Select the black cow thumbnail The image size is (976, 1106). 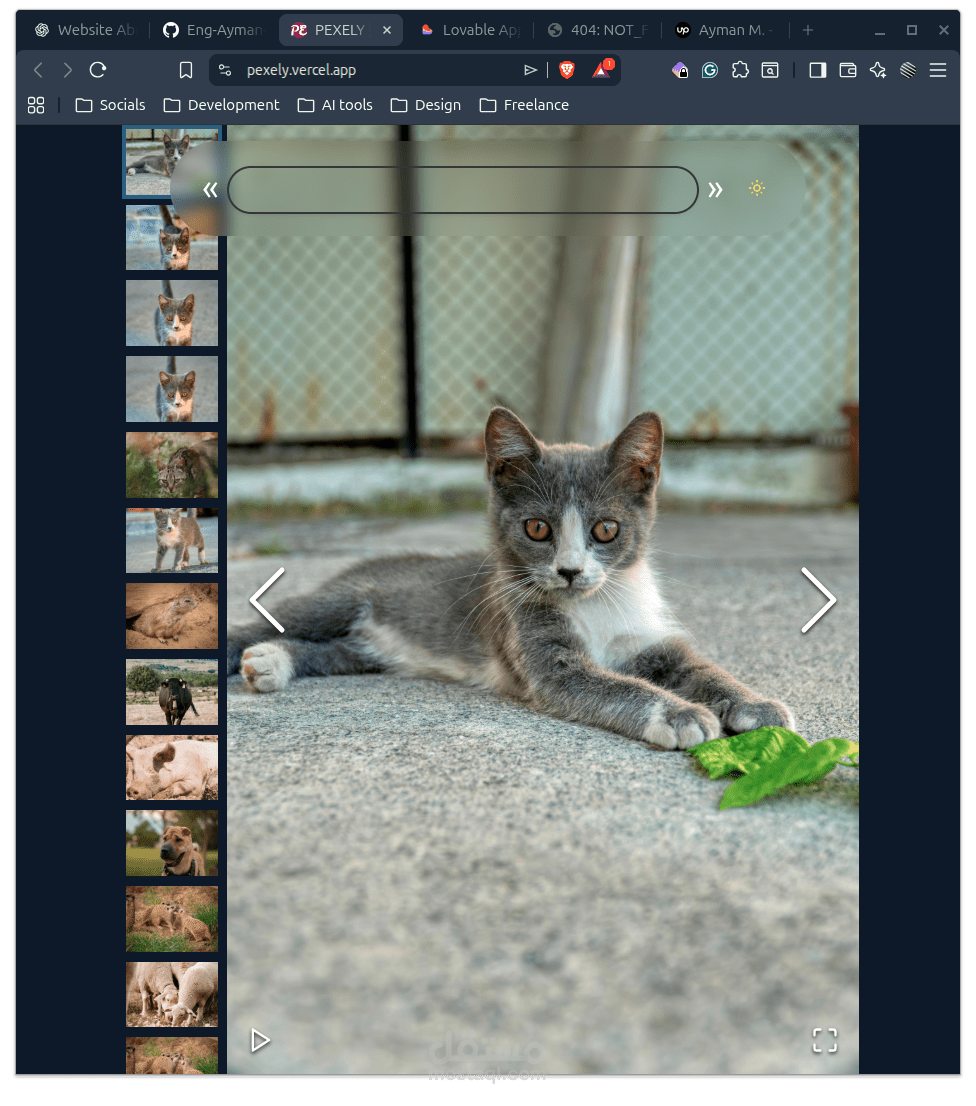172,693
